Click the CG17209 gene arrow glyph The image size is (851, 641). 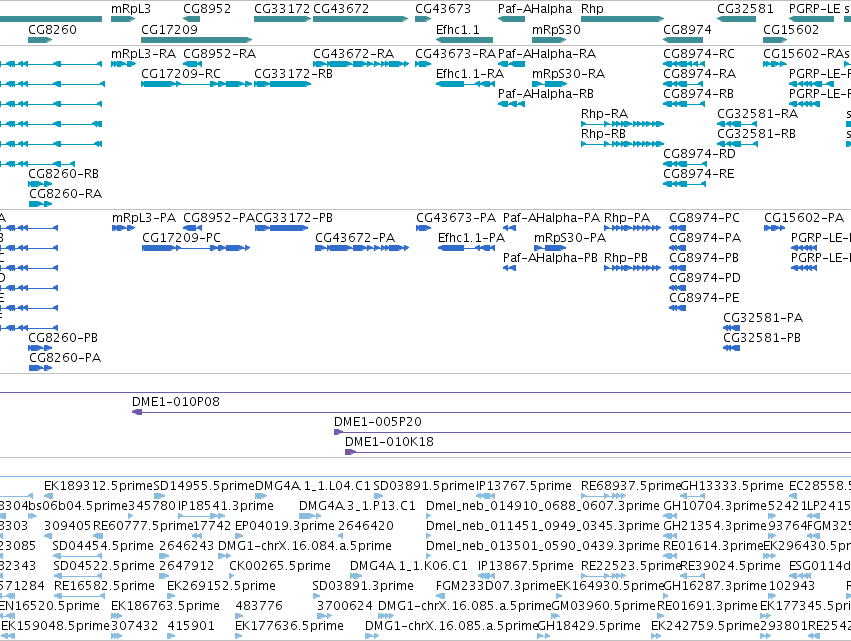click(x=196, y=40)
